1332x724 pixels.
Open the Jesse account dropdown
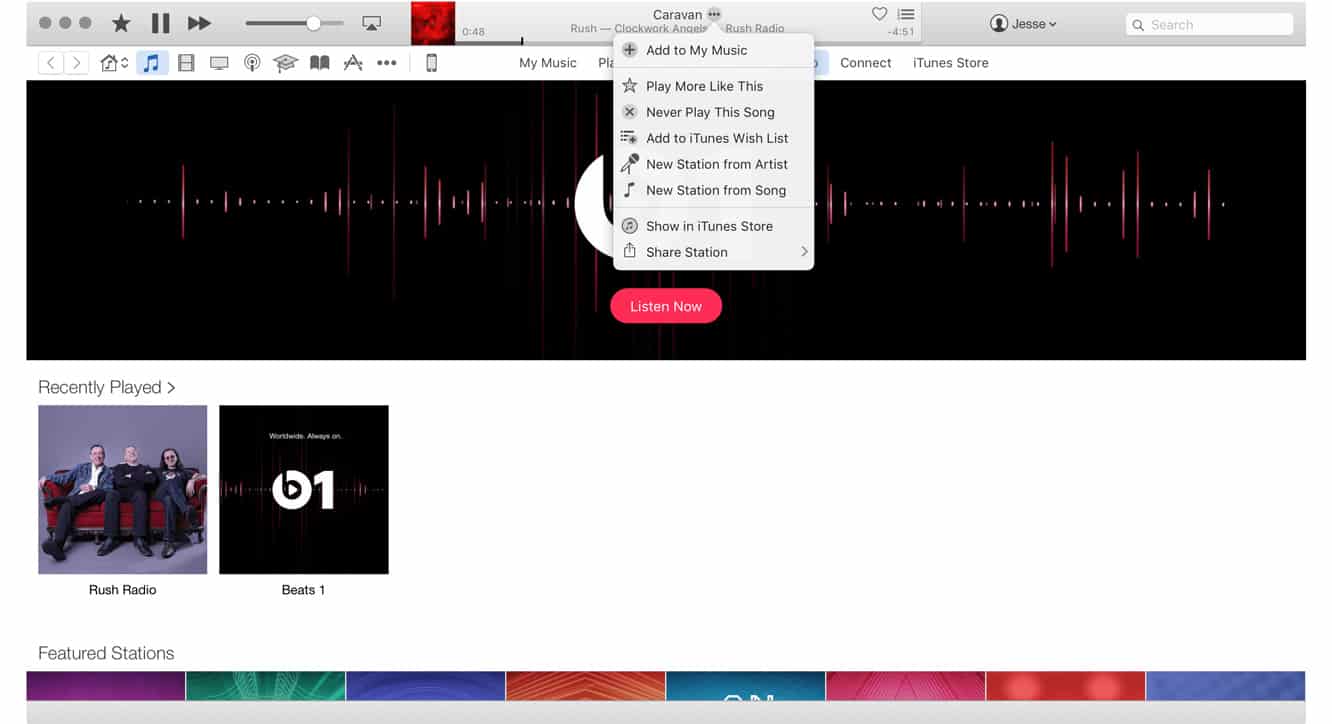pyautogui.click(x=1023, y=23)
